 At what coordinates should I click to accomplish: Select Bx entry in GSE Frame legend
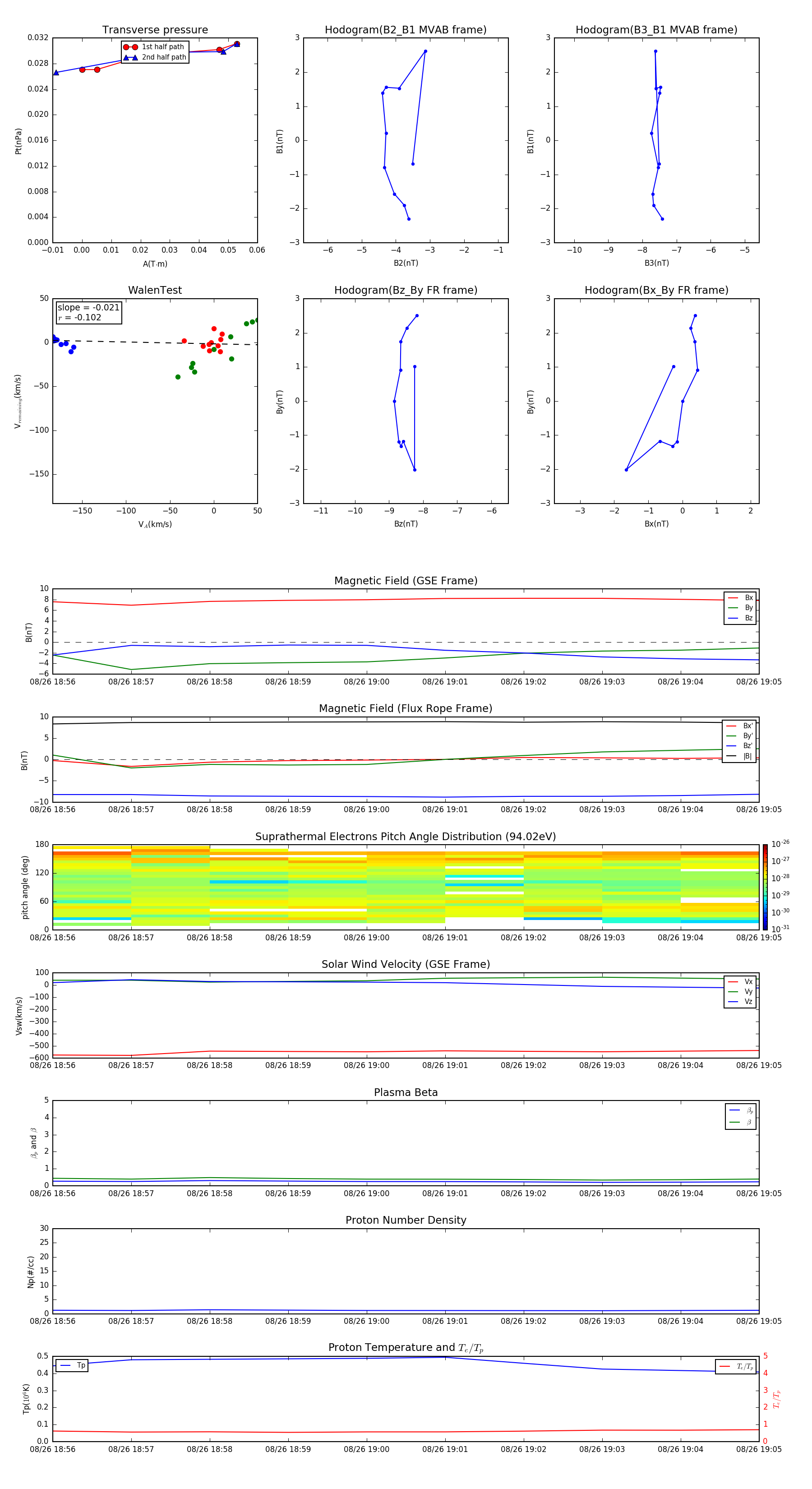tap(740, 598)
